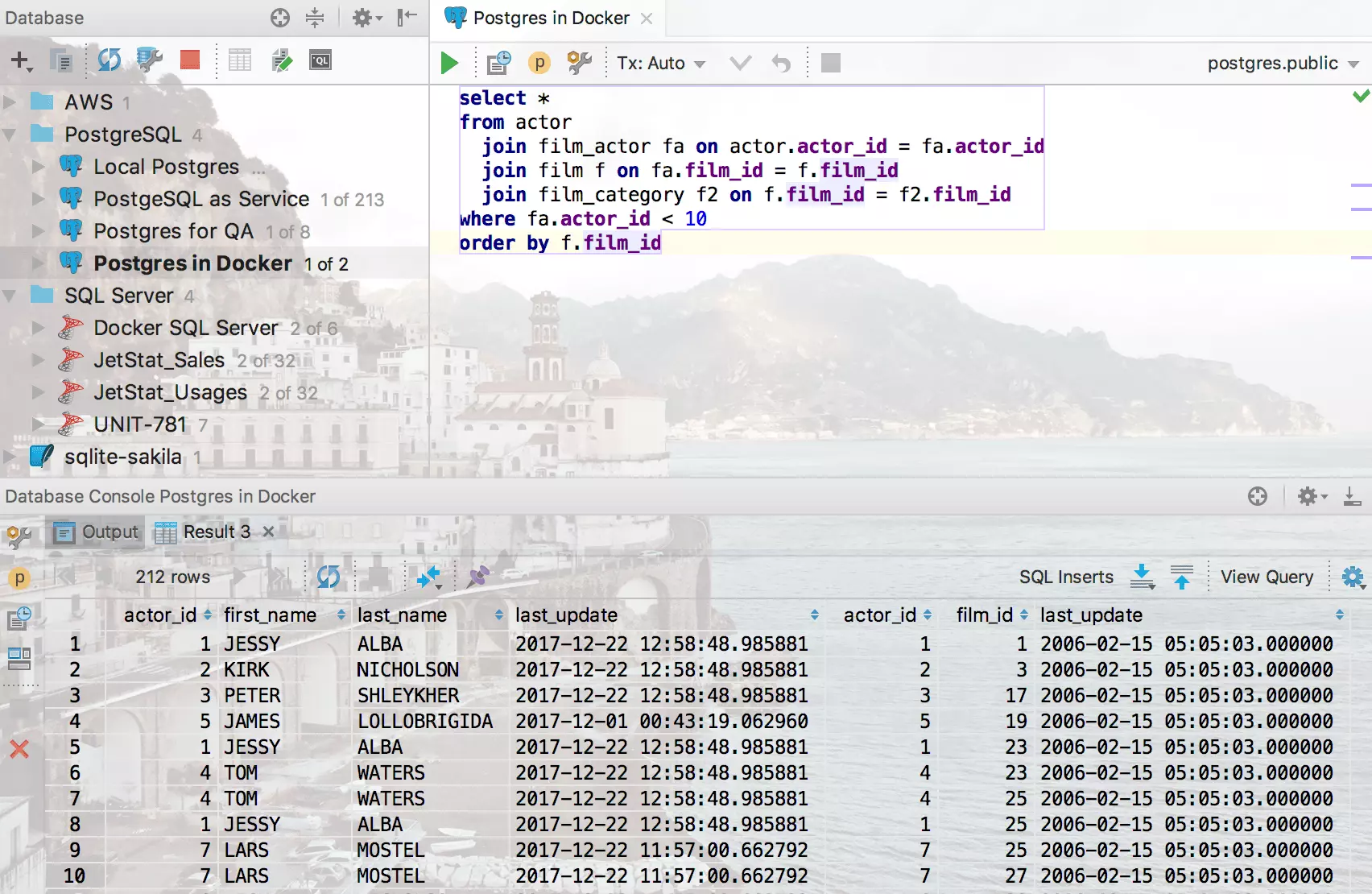Open the table editor grid icon
This screenshot has width=1372, height=894.
240,60
